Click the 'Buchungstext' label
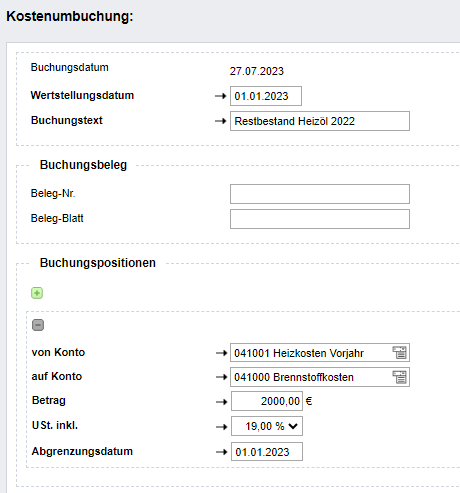The width and height of the screenshot is (460, 493). [67, 120]
